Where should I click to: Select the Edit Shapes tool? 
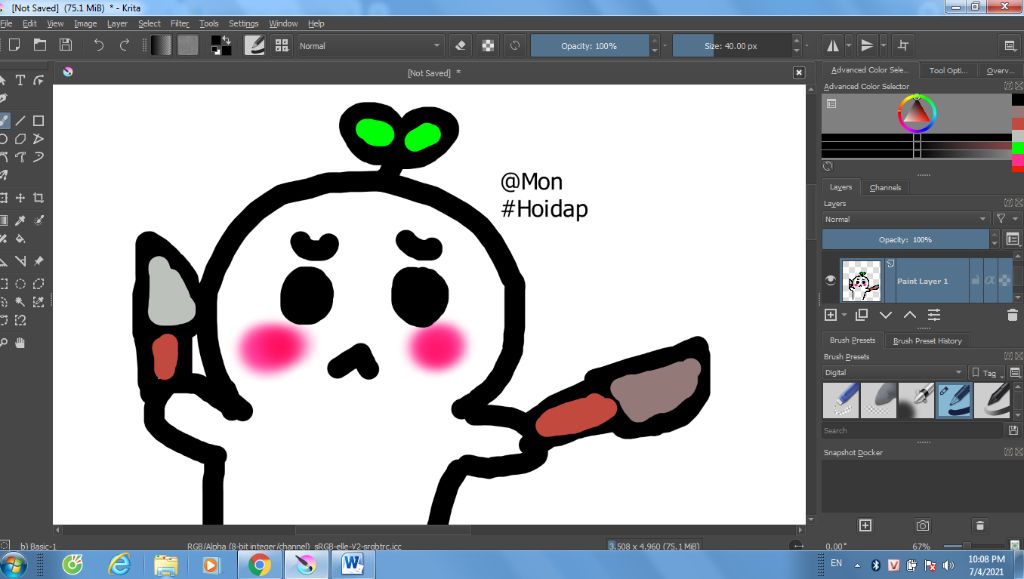point(39,80)
